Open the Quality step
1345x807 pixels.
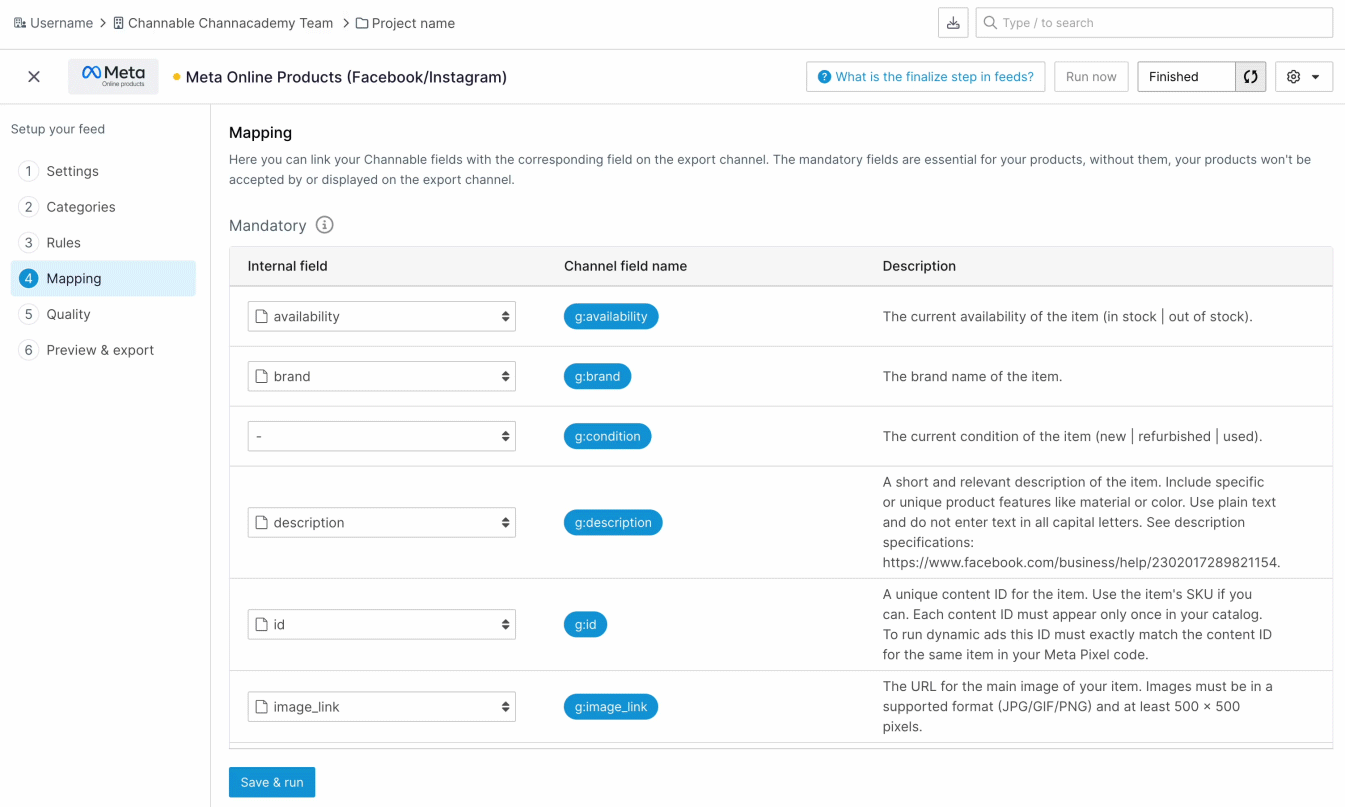pyautogui.click(x=68, y=314)
